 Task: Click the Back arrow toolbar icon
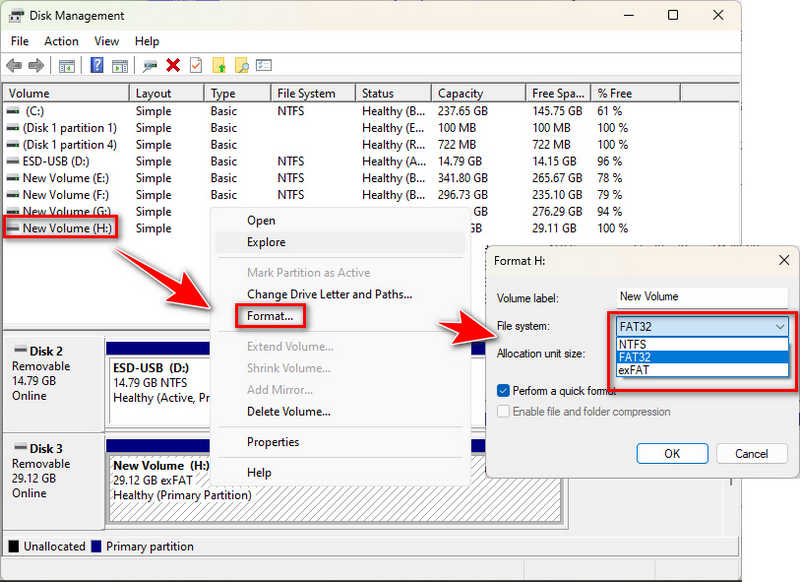coord(14,65)
